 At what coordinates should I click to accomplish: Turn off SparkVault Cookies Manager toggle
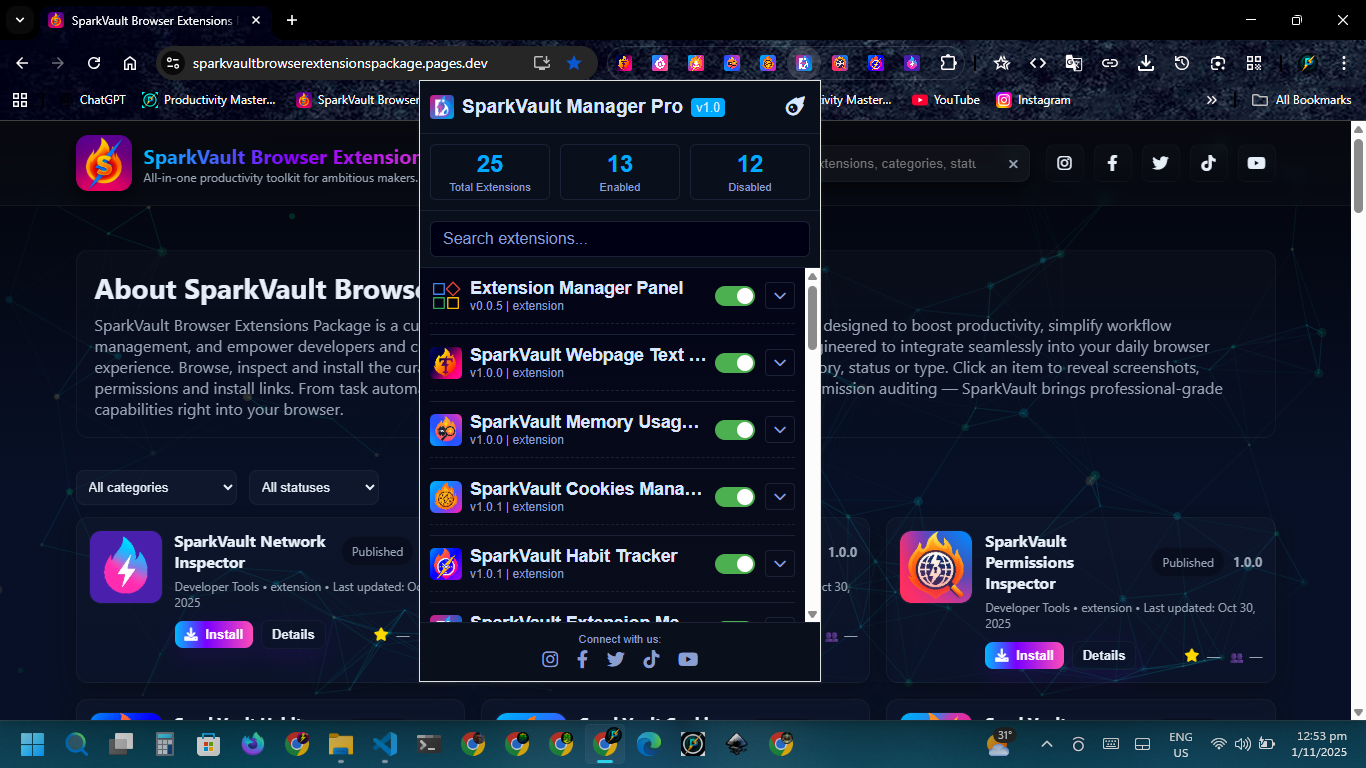point(735,497)
